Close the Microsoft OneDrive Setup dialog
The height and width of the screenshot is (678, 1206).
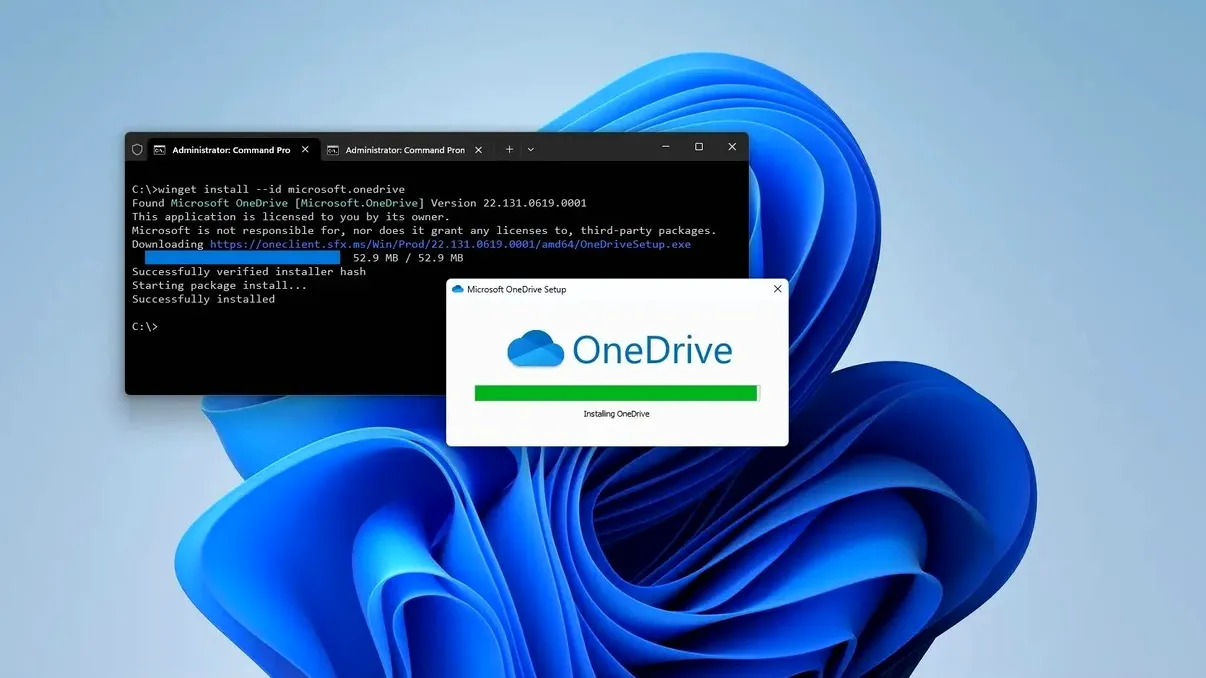click(x=777, y=289)
